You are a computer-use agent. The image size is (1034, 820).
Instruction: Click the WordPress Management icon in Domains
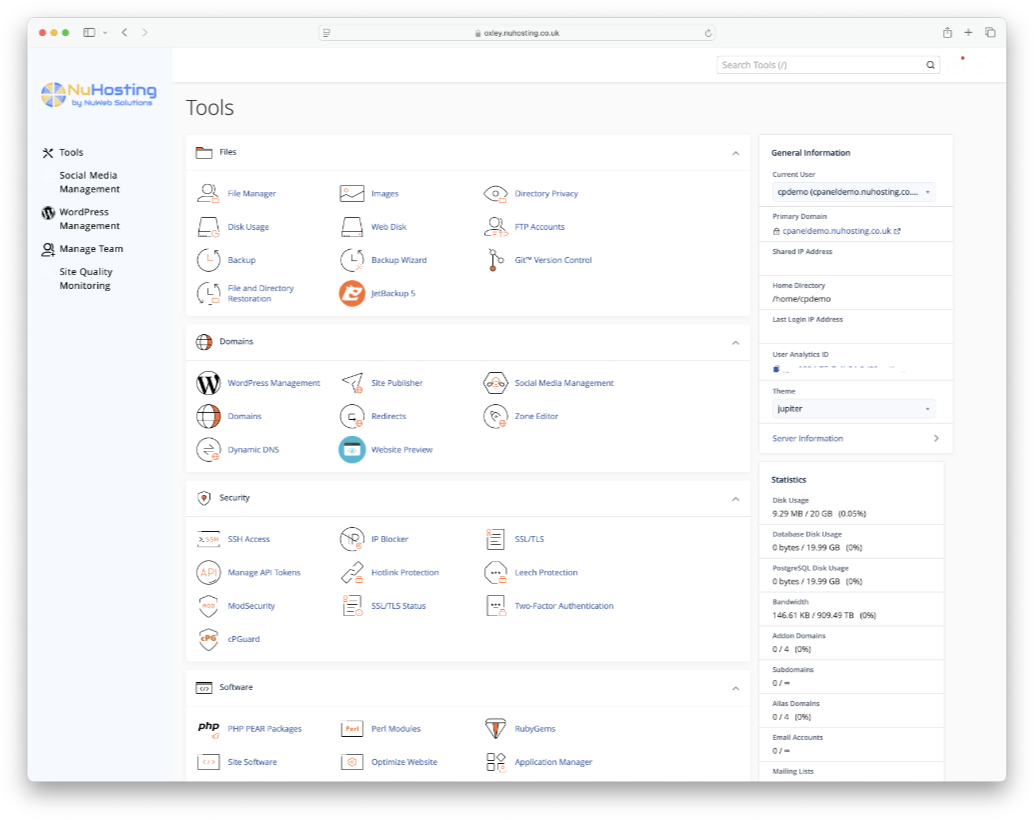(208, 383)
